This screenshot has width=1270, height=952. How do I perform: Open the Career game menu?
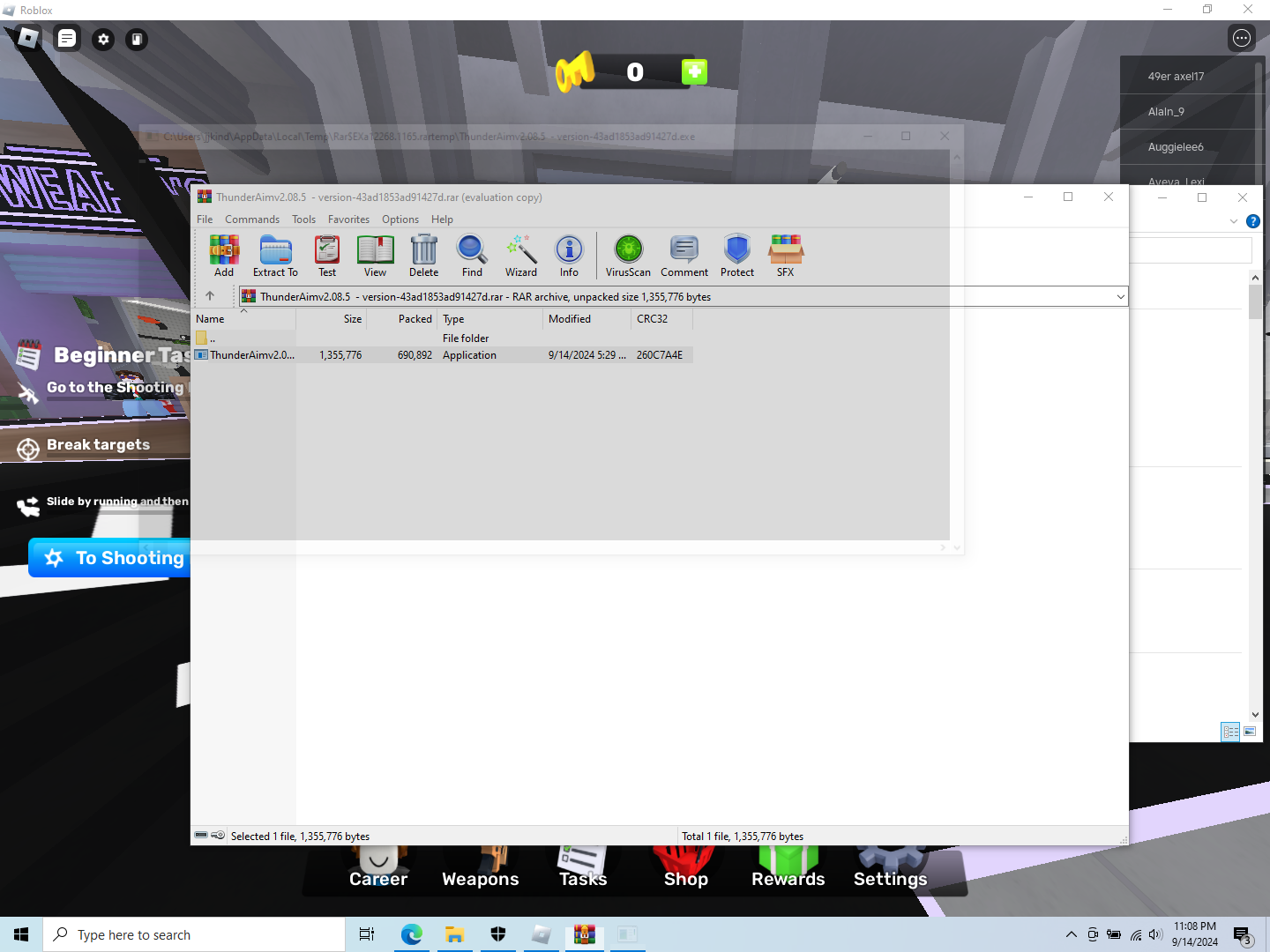[x=378, y=868]
